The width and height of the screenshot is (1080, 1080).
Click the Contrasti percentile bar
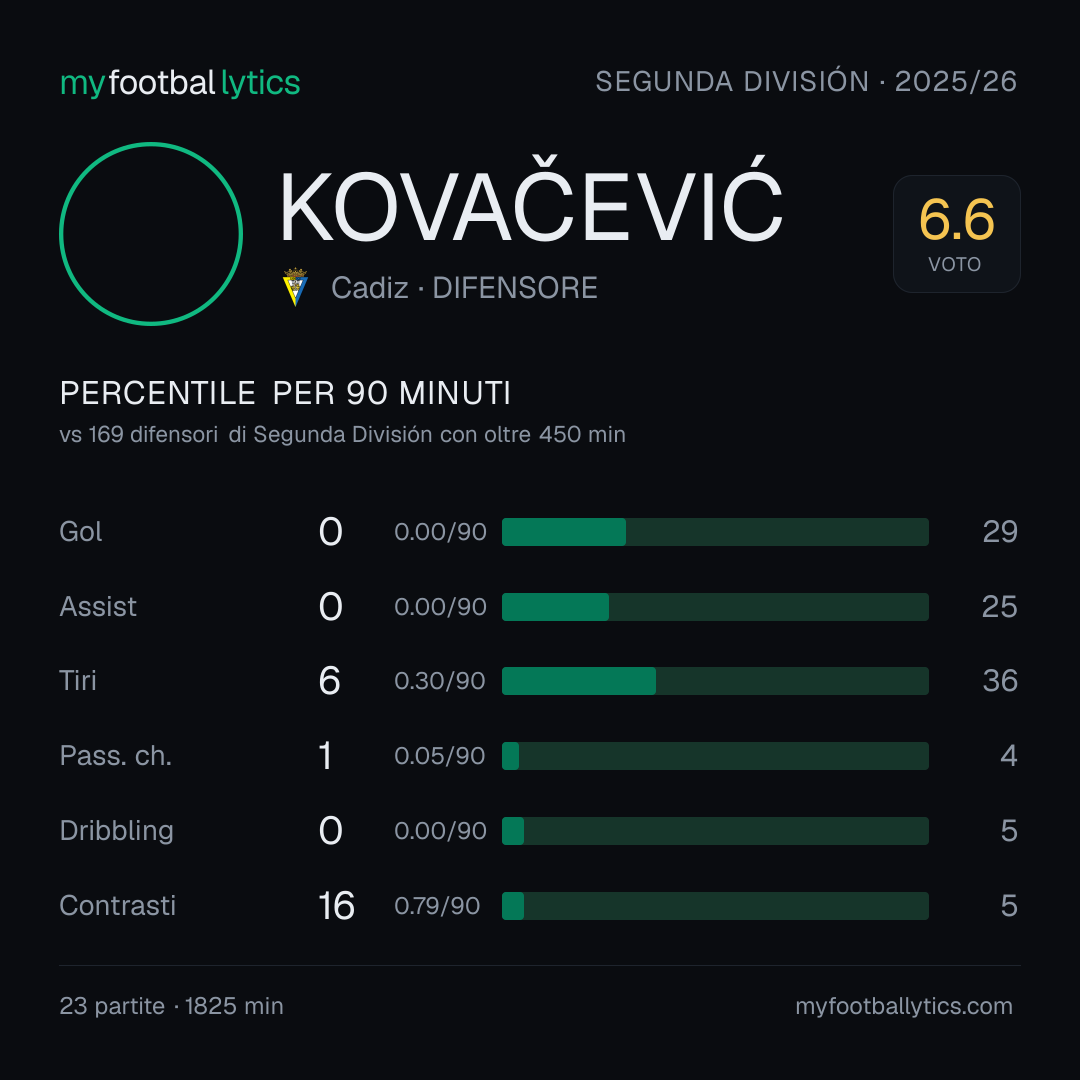tap(715, 906)
